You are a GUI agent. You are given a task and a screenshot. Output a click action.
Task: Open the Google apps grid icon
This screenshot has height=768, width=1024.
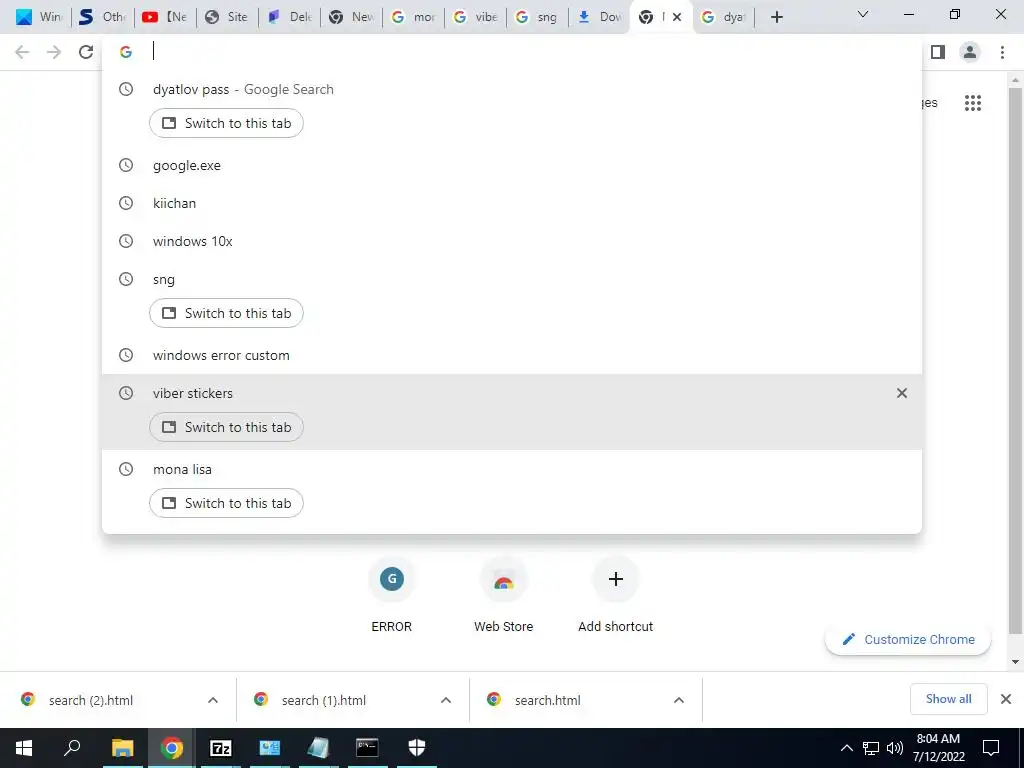click(972, 103)
